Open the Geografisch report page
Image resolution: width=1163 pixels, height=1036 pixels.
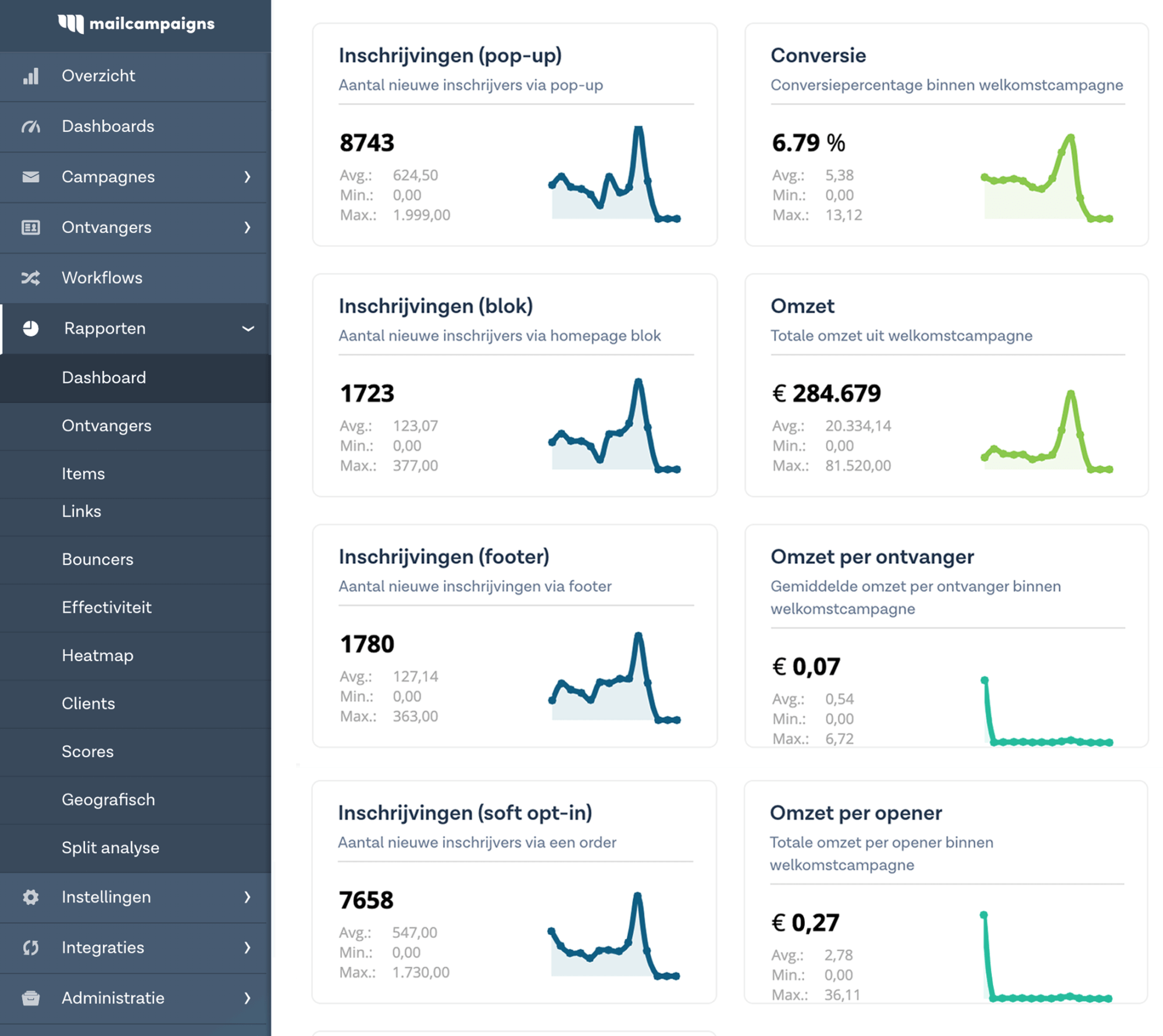[108, 799]
